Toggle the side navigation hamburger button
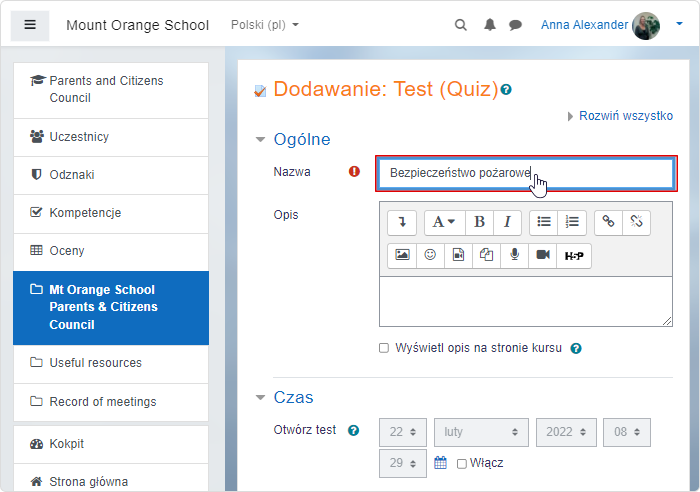This screenshot has height=492, width=700. (30, 25)
